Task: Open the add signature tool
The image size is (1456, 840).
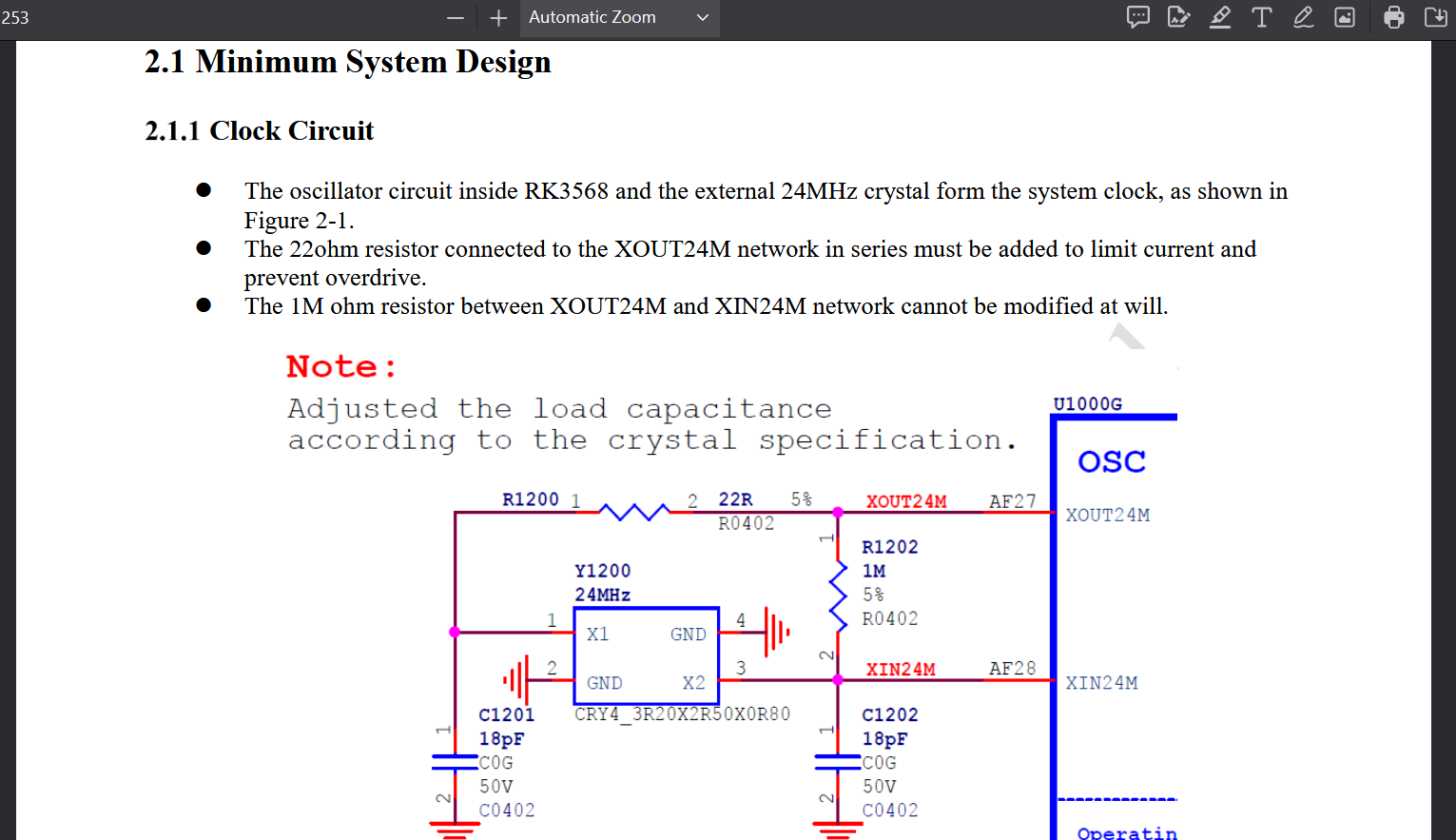Action: (1178, 17)
